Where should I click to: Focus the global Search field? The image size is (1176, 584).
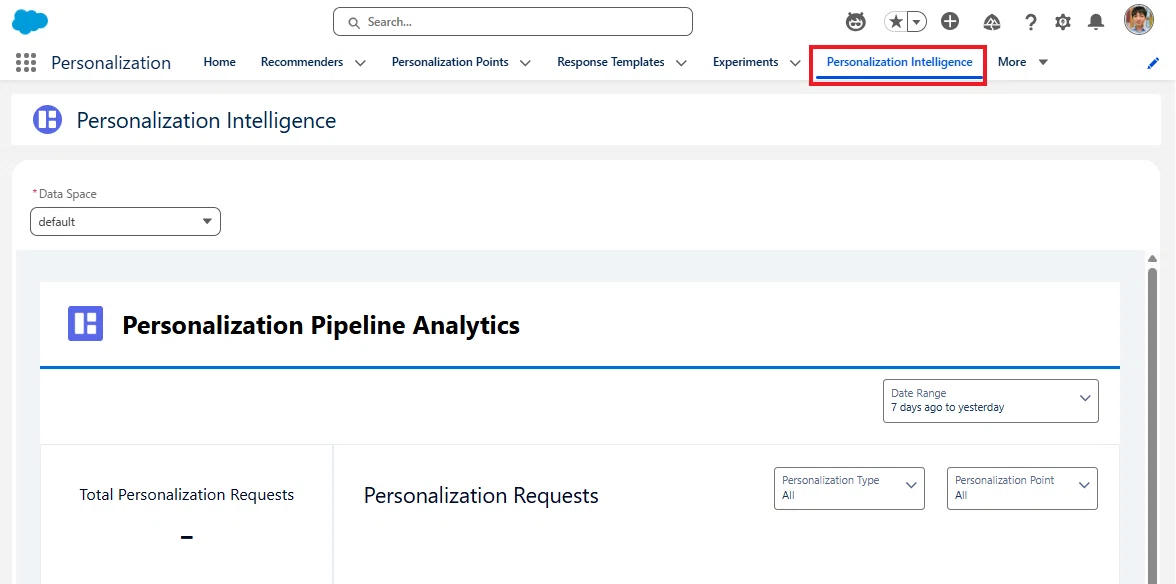[512, 22]
